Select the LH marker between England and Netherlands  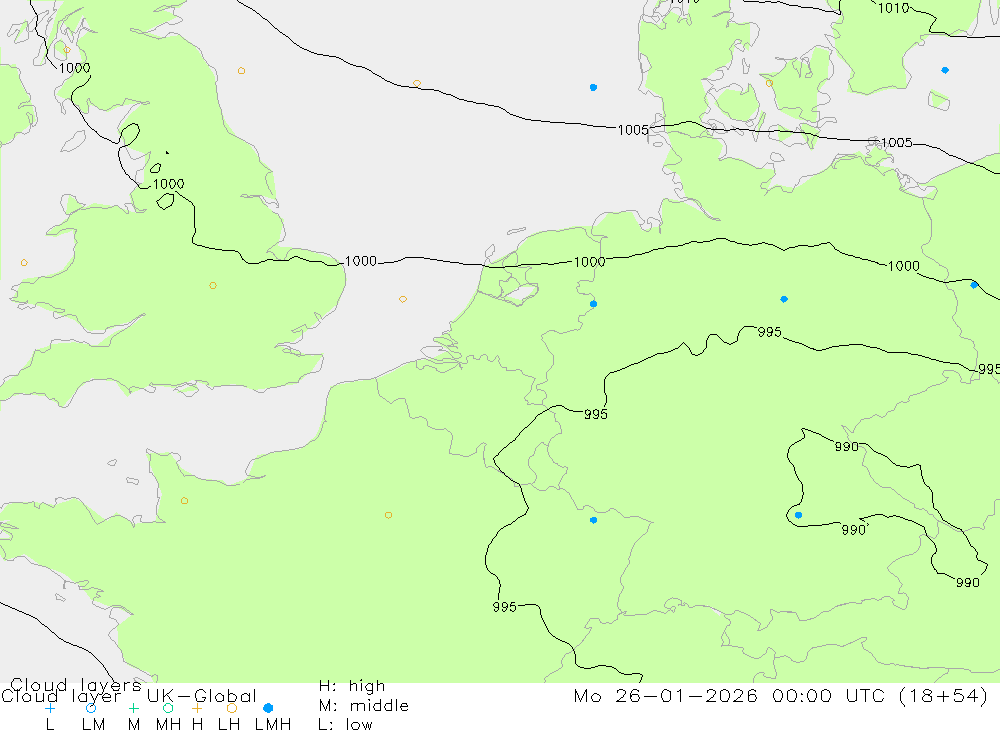pos(402,299)
